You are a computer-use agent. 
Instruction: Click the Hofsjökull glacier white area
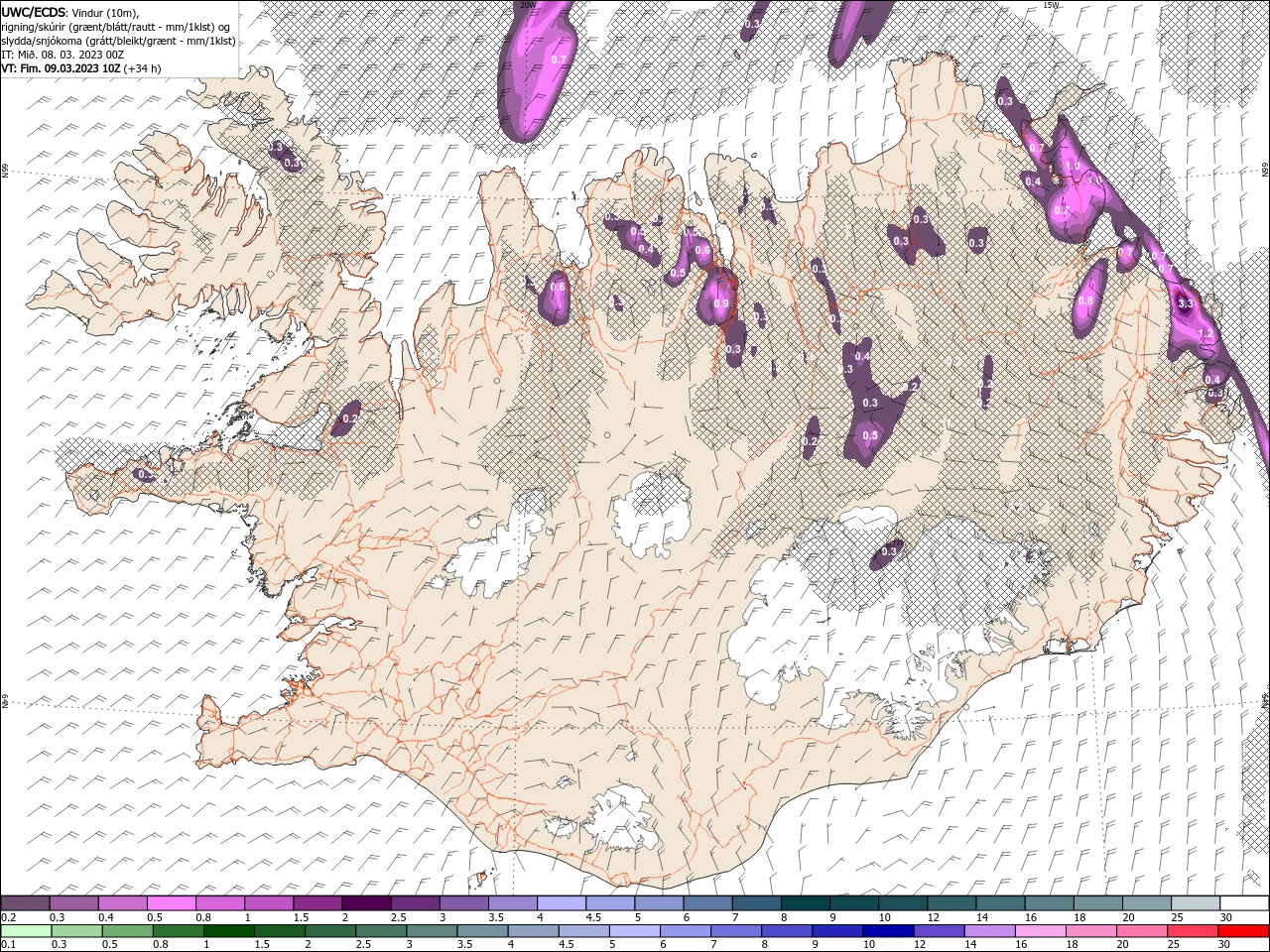652,514
